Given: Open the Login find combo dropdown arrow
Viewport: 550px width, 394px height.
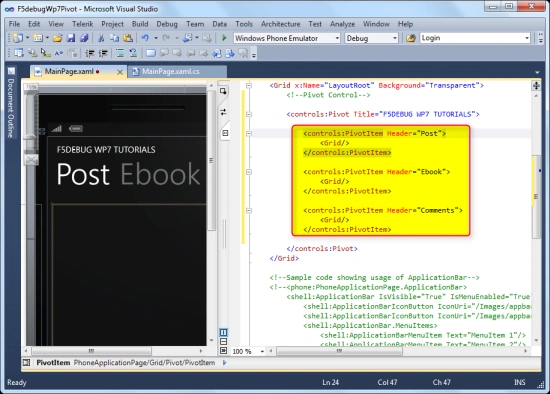Looking at the screenshot, I should (527, 38).
